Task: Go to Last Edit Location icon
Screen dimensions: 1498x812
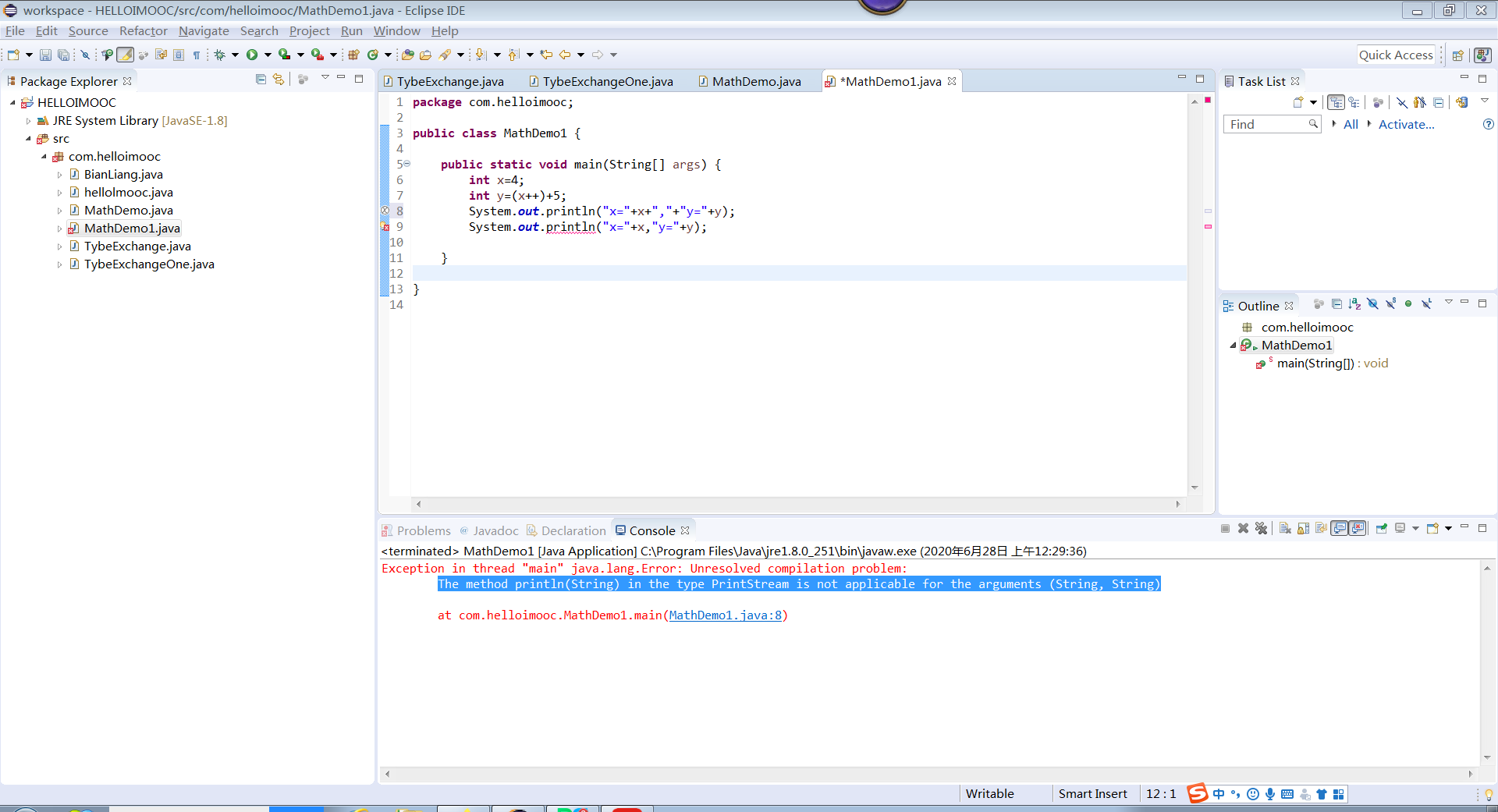Action: 546,55
